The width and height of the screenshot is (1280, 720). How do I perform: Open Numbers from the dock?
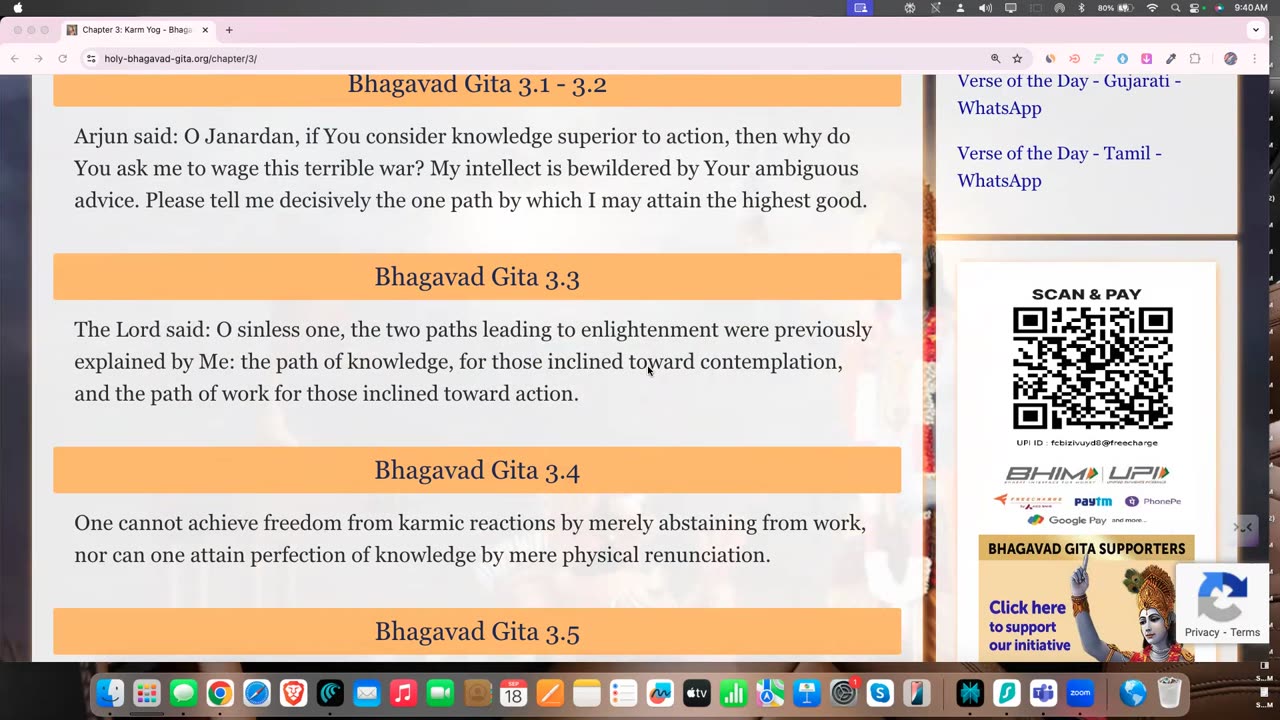(733, 693)
